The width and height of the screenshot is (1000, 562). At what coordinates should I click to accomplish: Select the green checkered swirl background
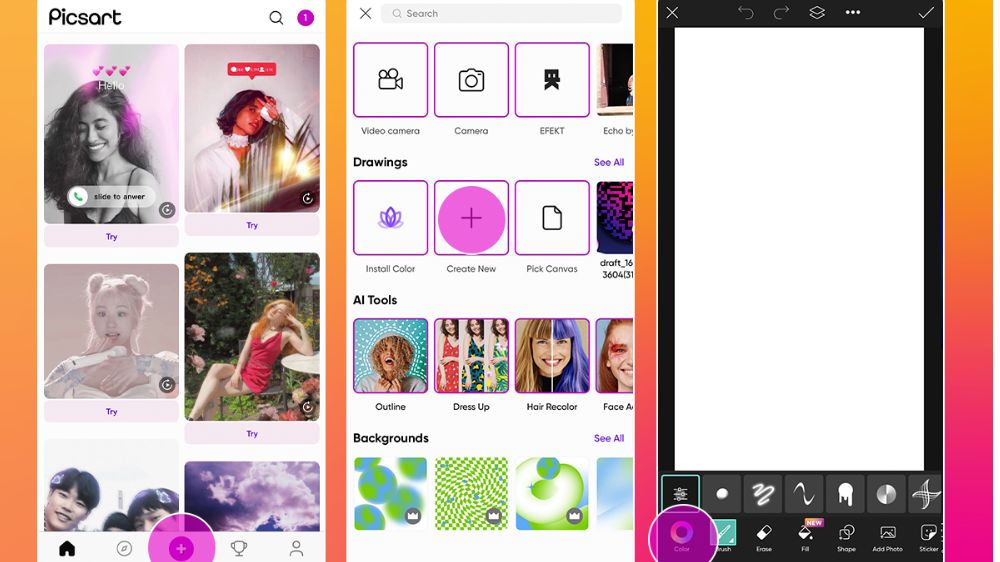(x=471, y=493)
